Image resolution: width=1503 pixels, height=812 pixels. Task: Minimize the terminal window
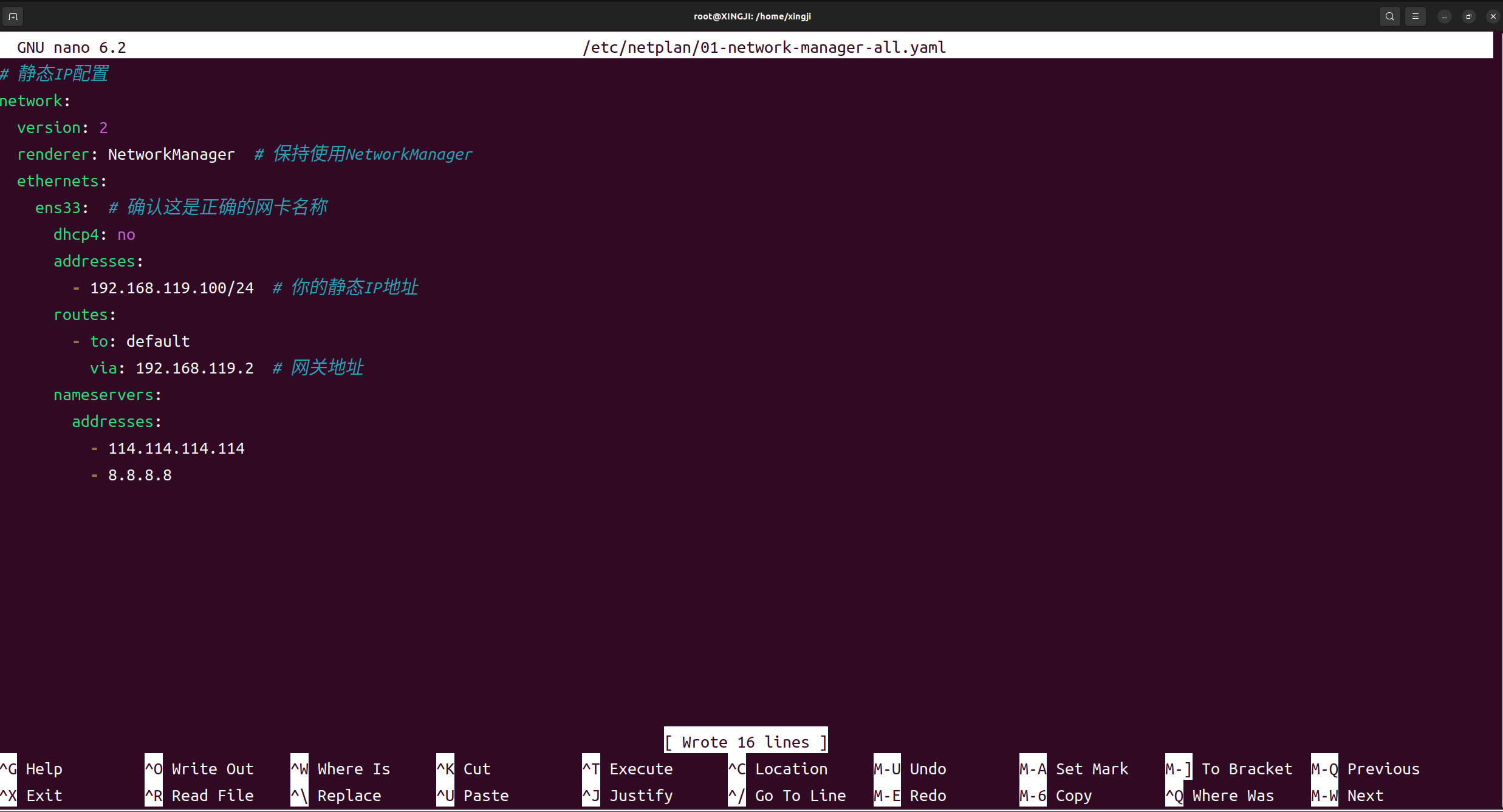pos(1445,16)
